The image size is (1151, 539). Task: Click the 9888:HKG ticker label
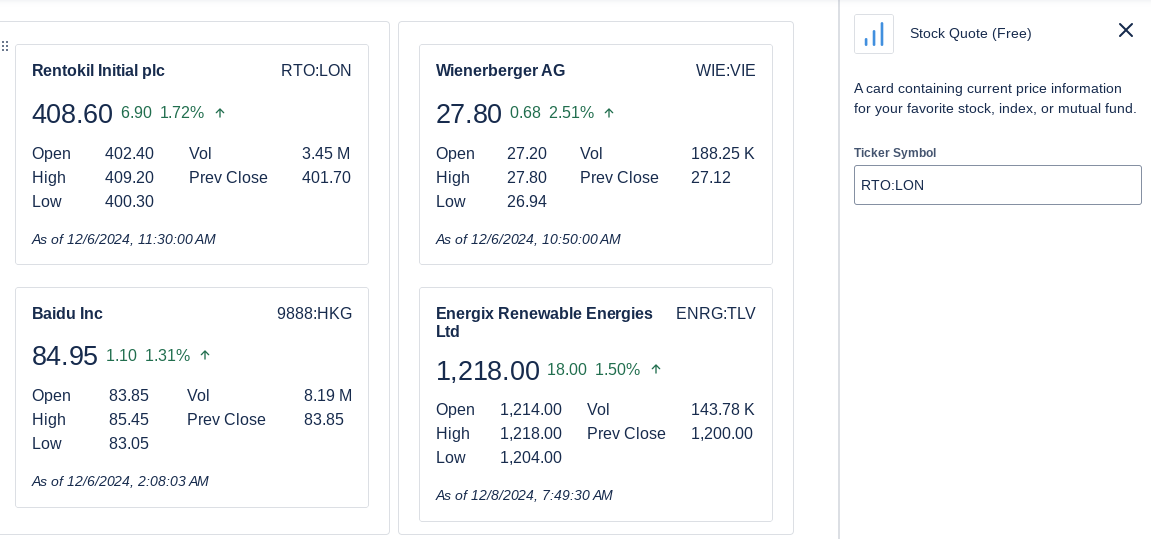point(314,314)
